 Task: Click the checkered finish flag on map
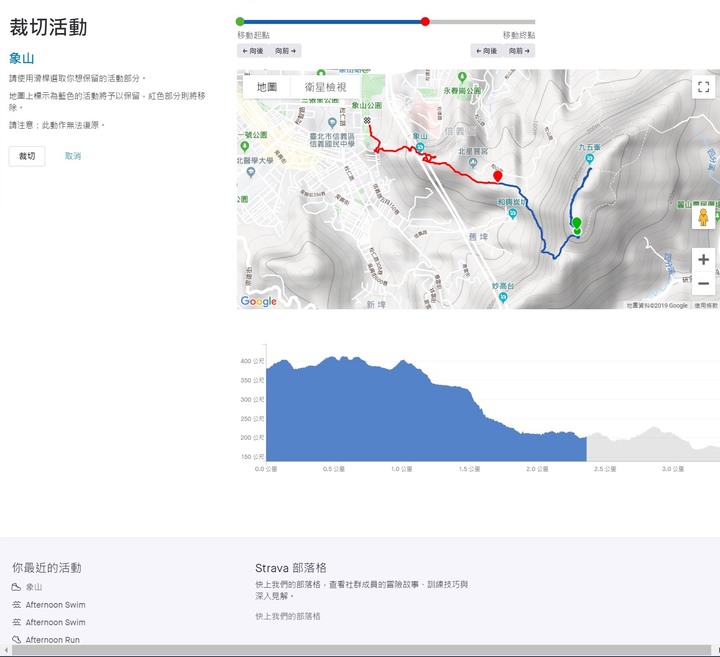click(x=367, y=120)
